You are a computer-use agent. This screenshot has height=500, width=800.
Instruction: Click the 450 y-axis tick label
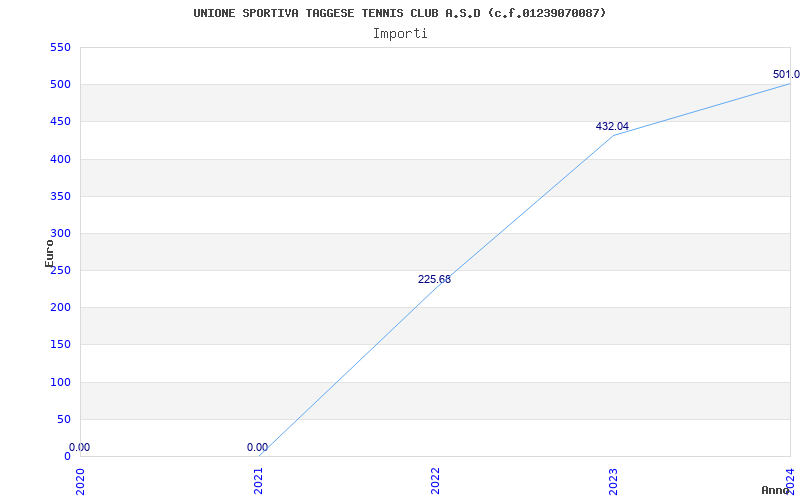click(x=60, y=122)
